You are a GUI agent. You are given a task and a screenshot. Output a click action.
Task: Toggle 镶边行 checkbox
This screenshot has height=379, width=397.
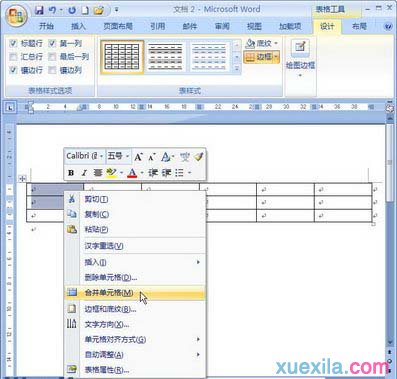[13, 70]
